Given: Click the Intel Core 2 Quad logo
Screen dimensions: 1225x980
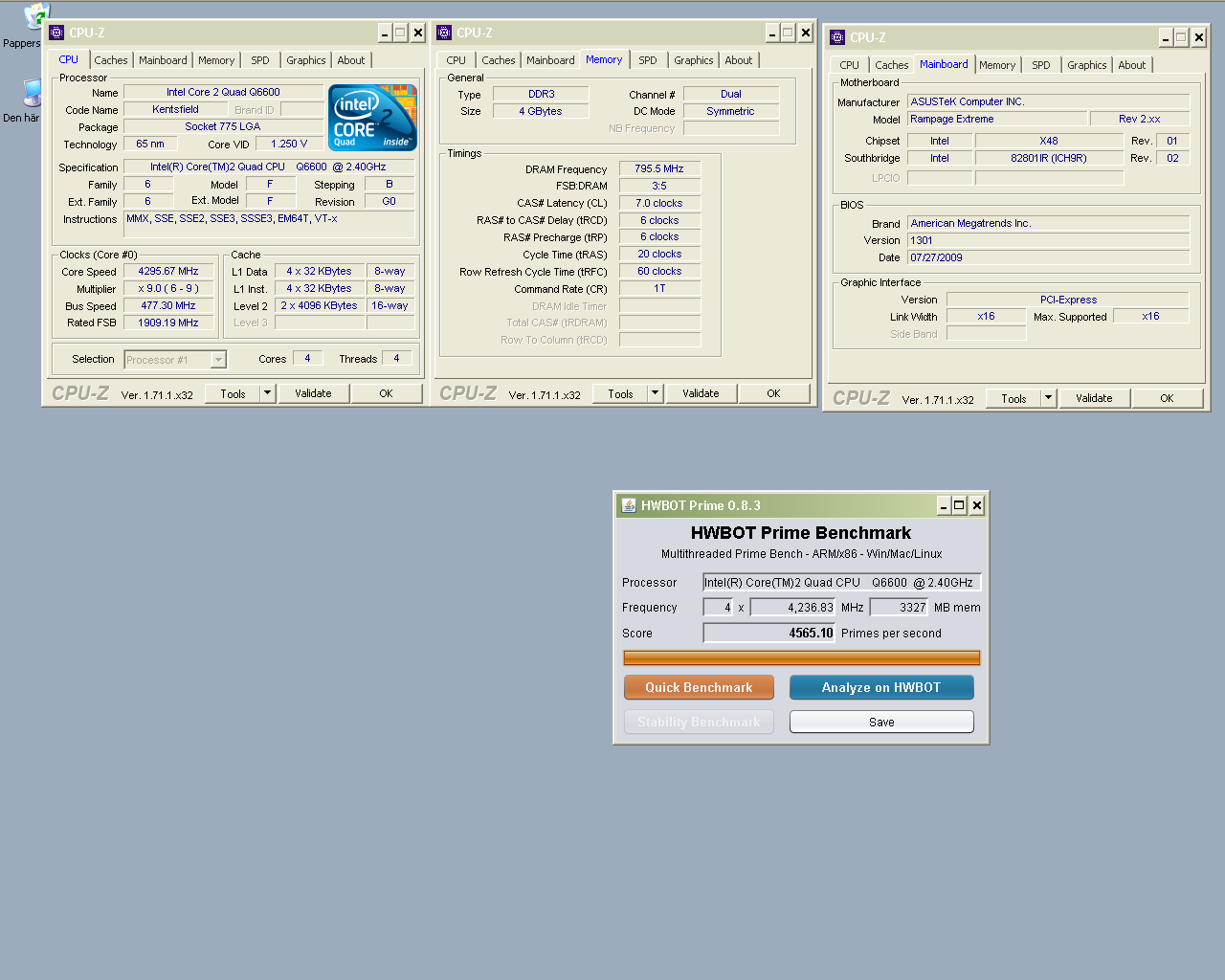Looking at the screenshot, I should tap(372, 118).
